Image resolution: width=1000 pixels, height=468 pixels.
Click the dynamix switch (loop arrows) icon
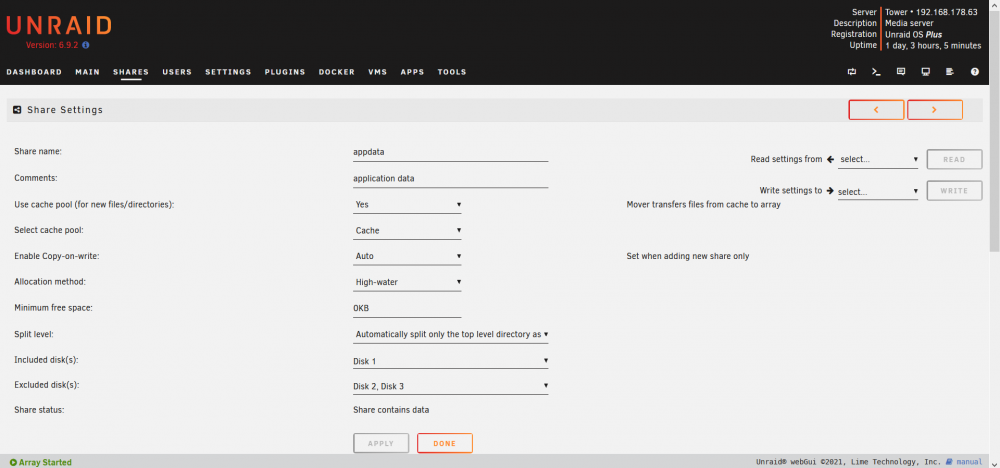(x=851, y=72)
